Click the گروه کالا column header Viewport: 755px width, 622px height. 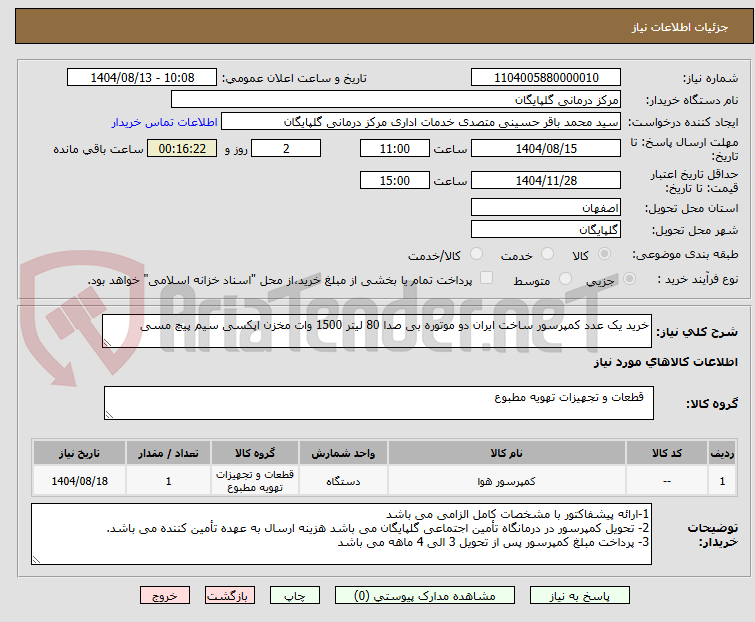[255, 453]
